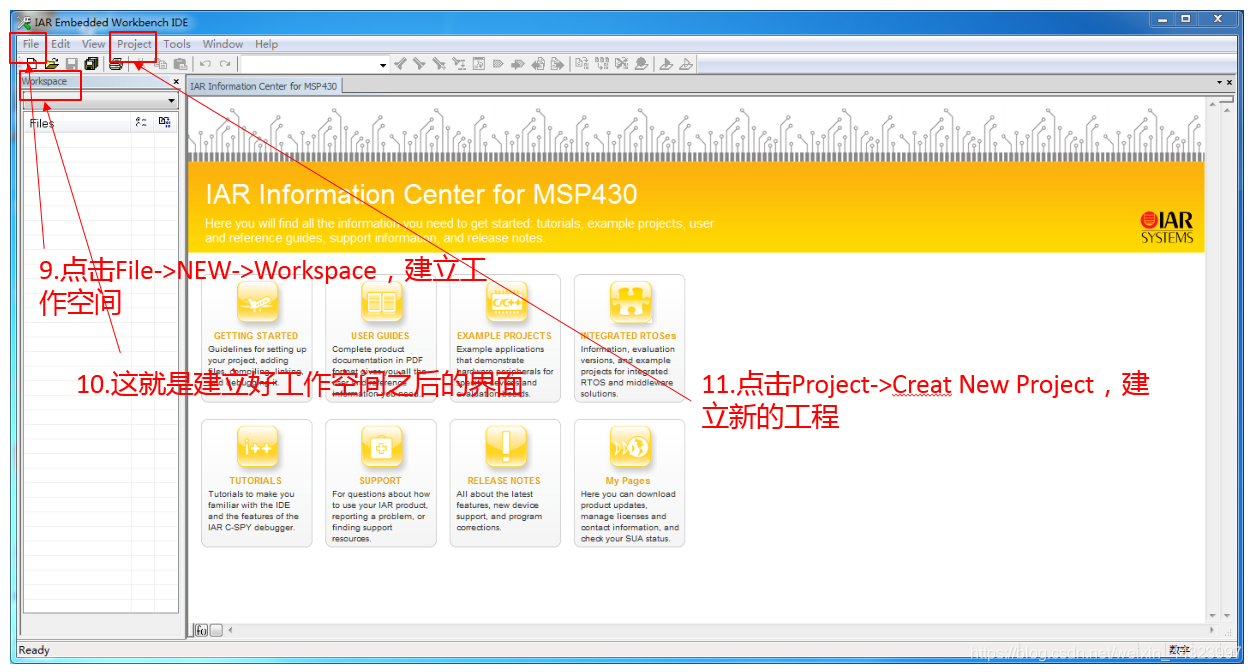
Task: Click the vertical scrollbar down arrow
Action: pyautogui.click(x=1213, y=616)
